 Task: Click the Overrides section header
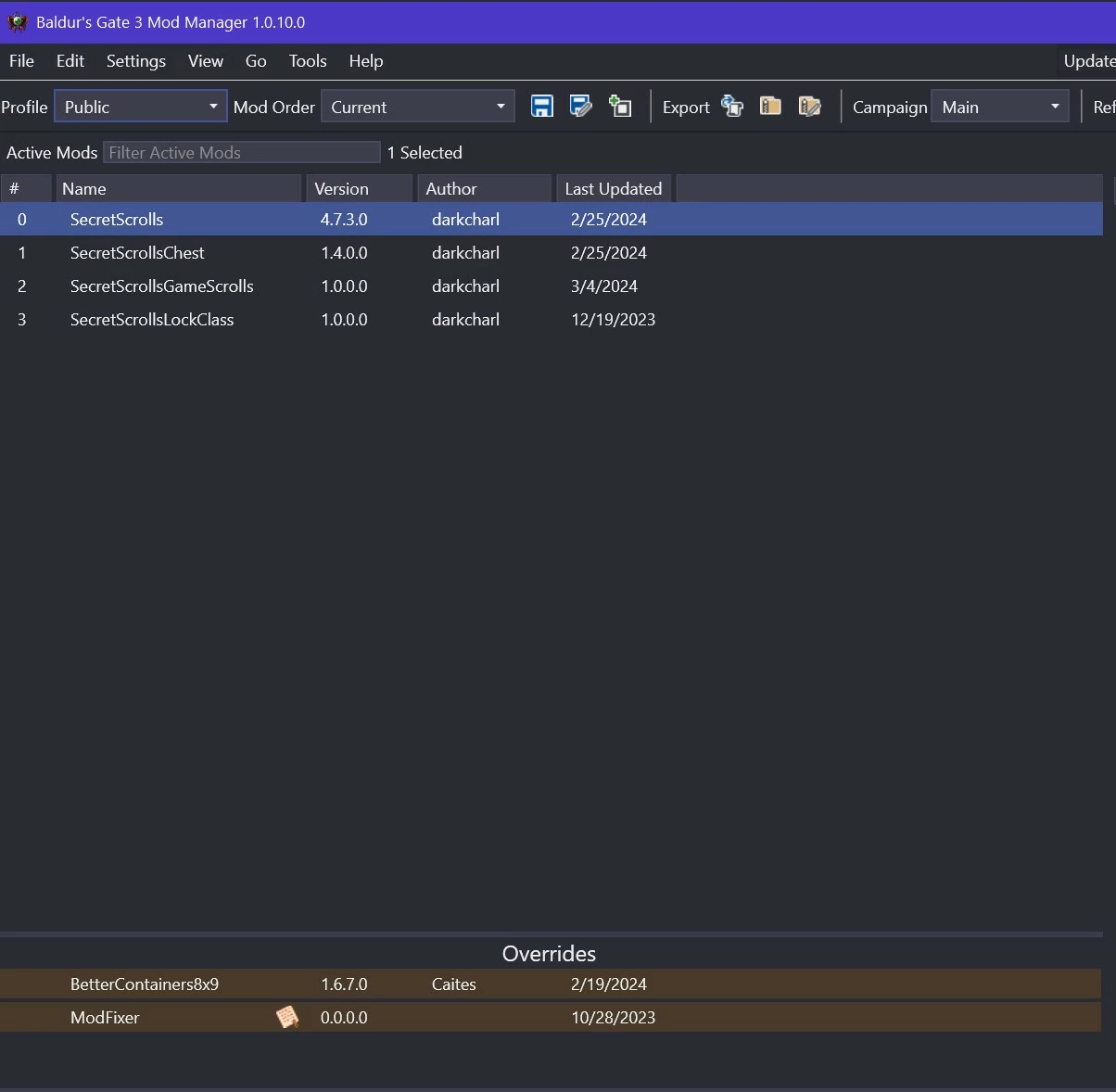[x=549, y=954]
